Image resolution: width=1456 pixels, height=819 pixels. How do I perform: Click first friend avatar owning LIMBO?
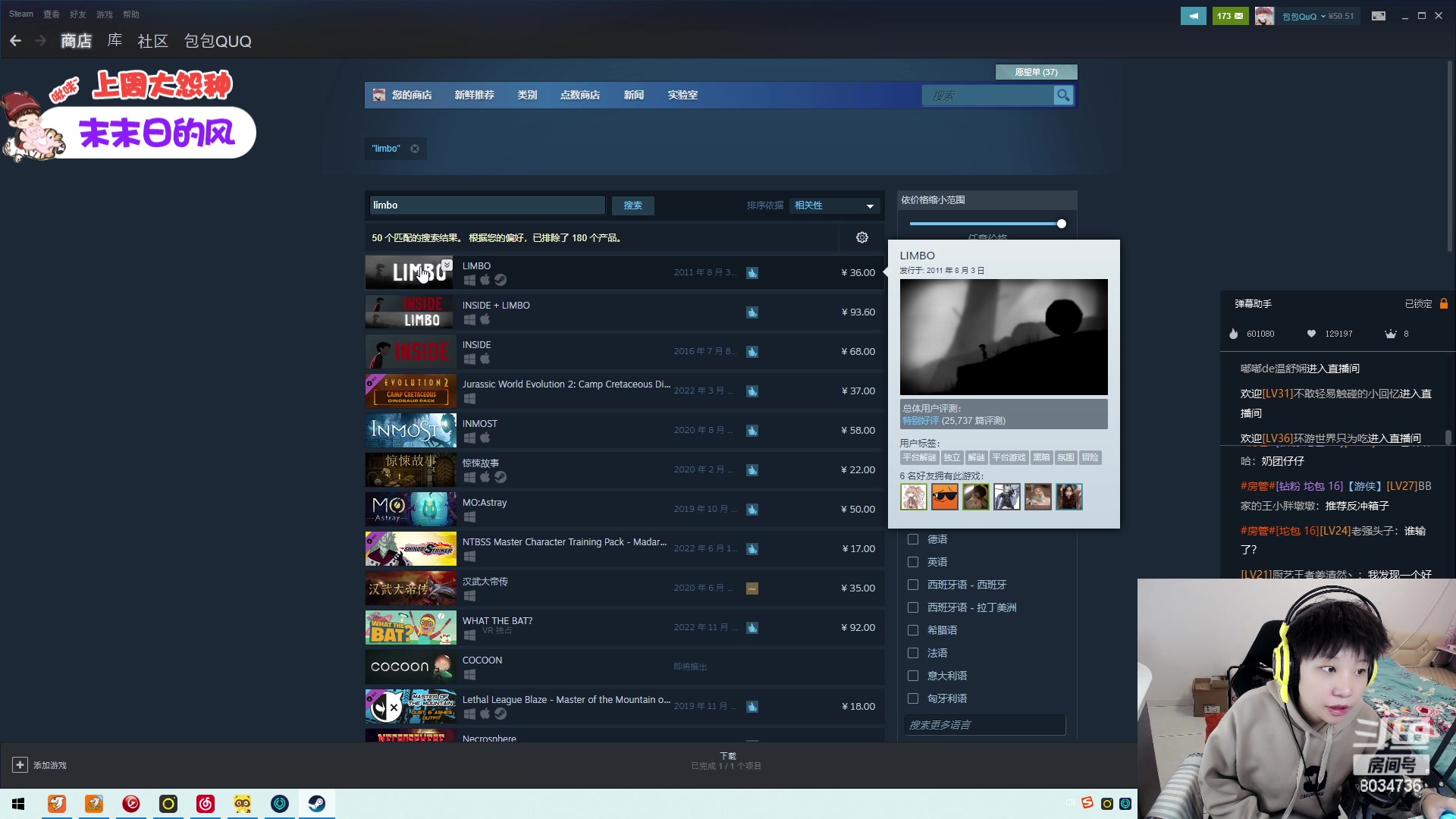click(914, 497)
